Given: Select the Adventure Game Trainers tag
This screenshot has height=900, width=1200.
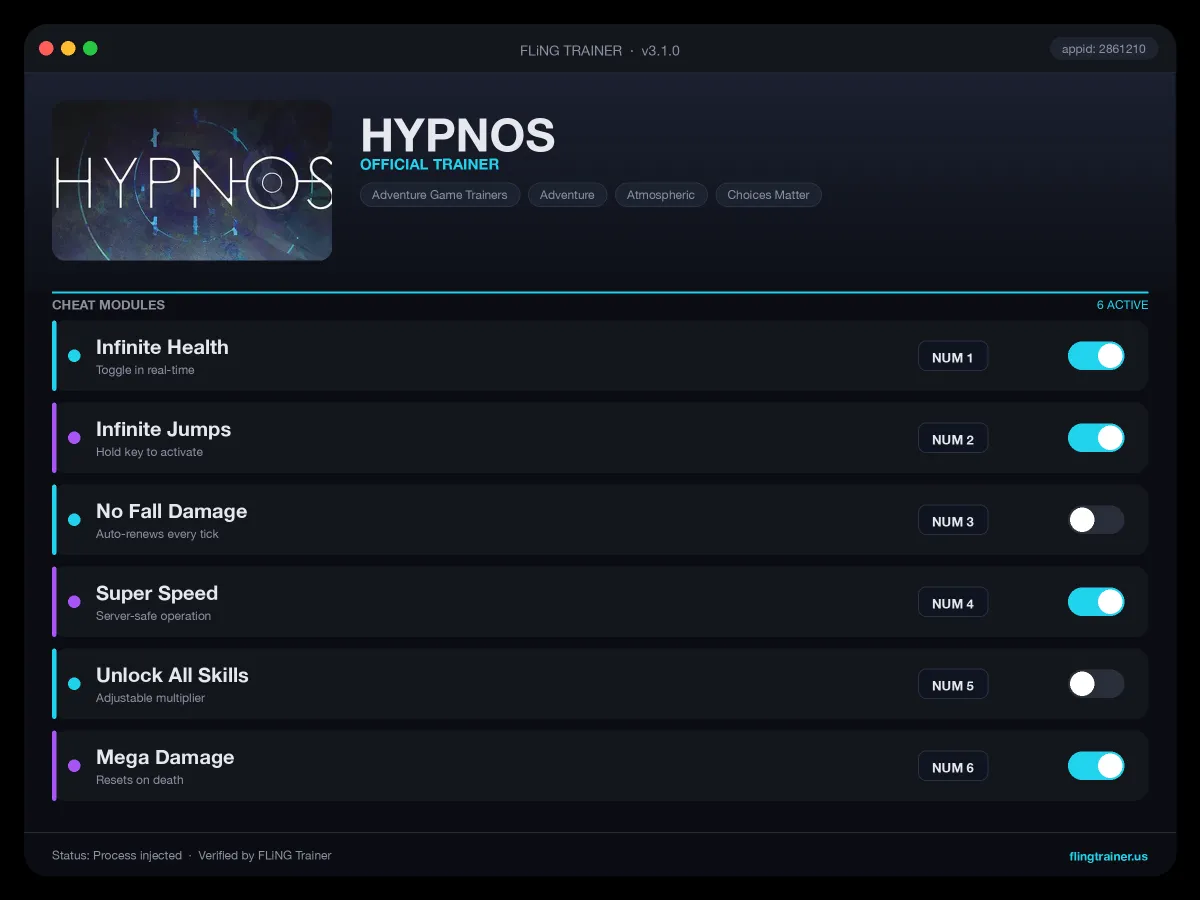Looking at the screenshot, I should click(x=440, y=195).
